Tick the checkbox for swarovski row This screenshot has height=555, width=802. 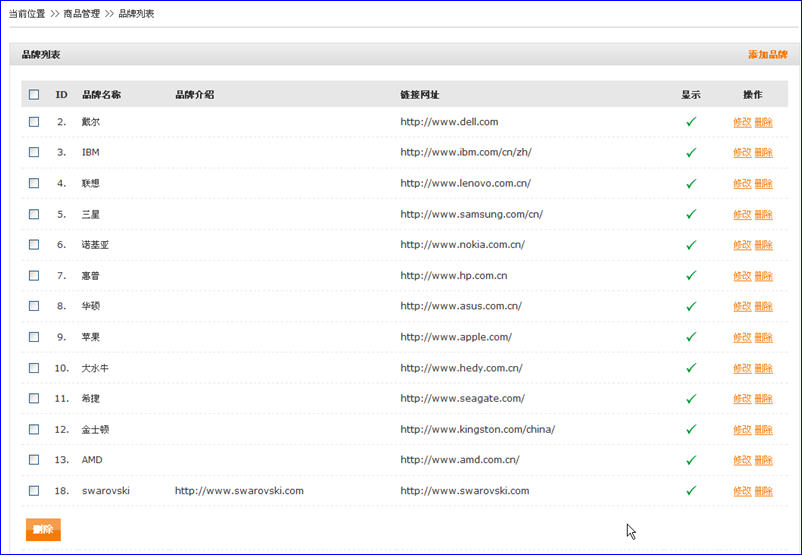point(34,491)
